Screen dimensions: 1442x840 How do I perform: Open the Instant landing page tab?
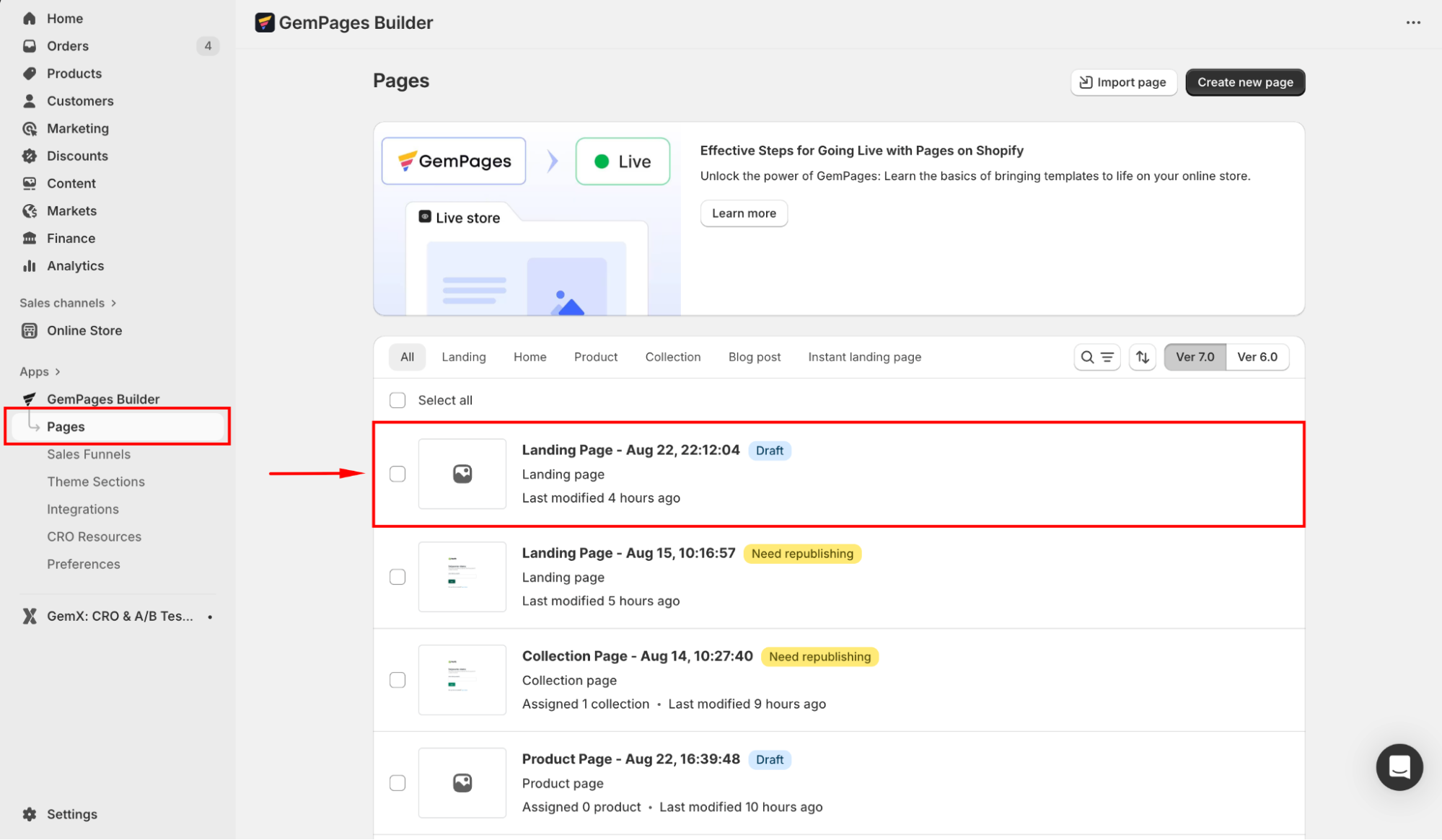point(864,357)
